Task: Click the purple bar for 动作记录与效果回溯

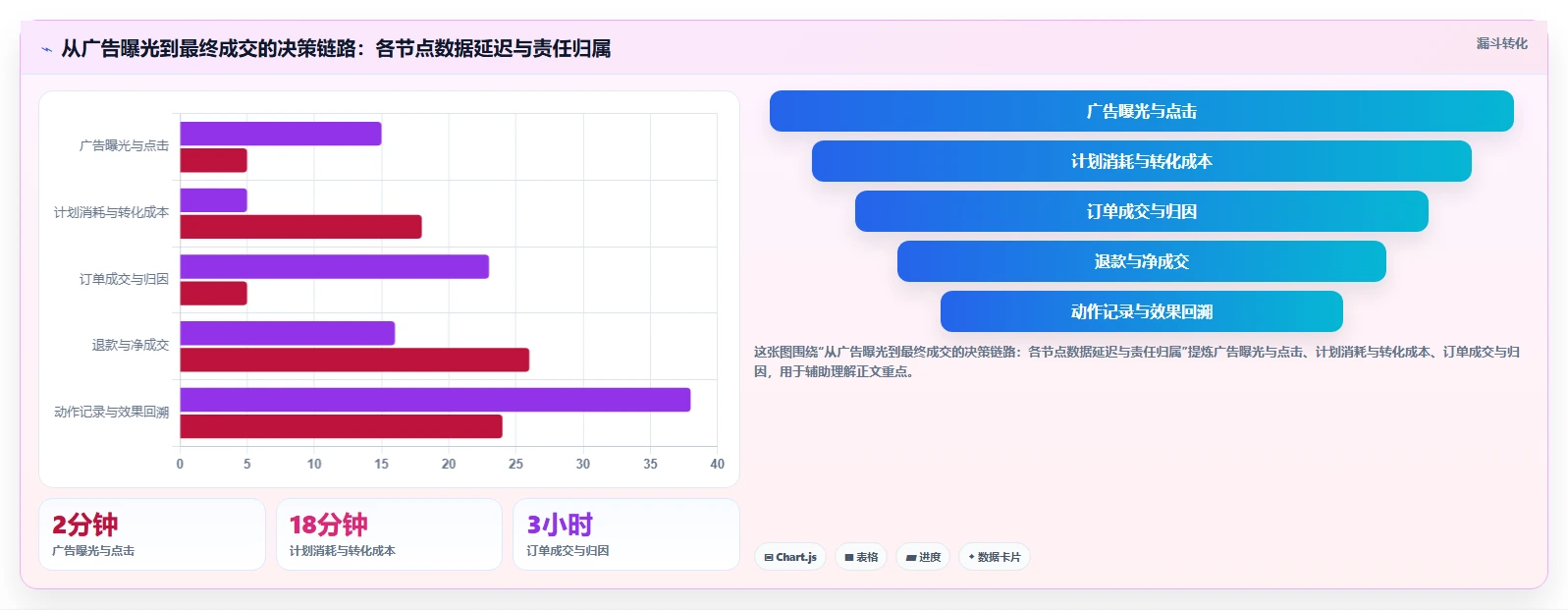Action: click(435, 400)
